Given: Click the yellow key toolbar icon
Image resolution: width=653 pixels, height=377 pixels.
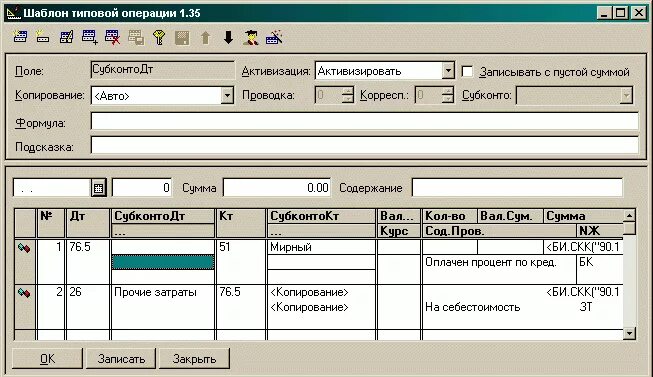Looking at the screenshot, I should pyautogui.click(x=159, y=37).
